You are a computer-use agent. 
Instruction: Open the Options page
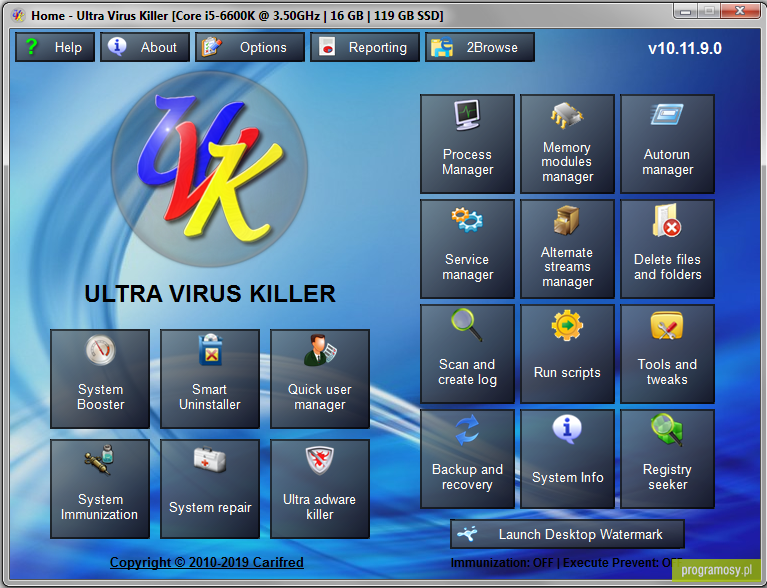[x=250, y=47]
